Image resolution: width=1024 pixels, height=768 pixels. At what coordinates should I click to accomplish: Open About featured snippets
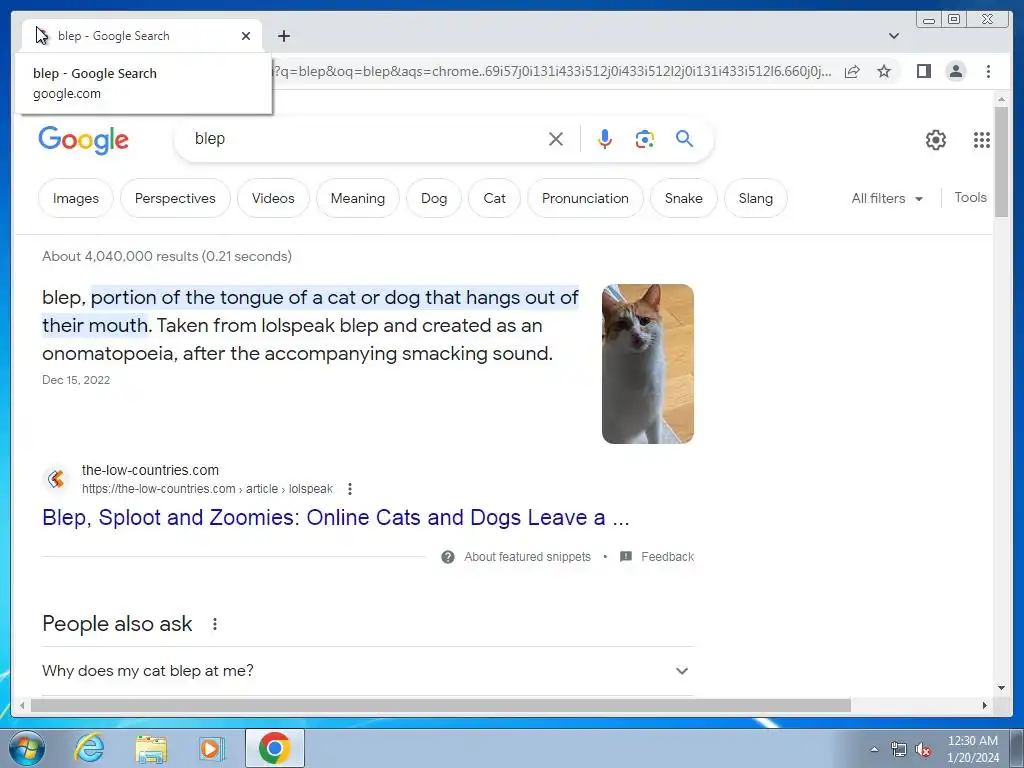tap(527, 556)
